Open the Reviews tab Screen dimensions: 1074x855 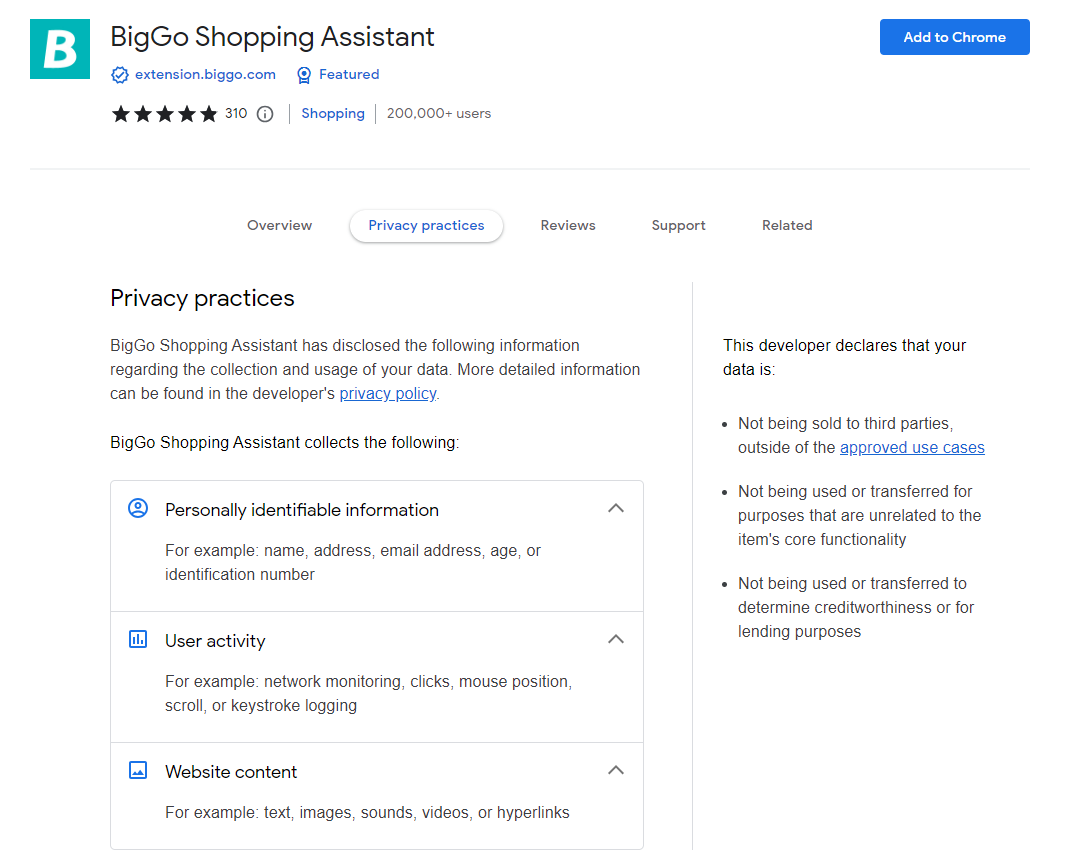point(568,226)
